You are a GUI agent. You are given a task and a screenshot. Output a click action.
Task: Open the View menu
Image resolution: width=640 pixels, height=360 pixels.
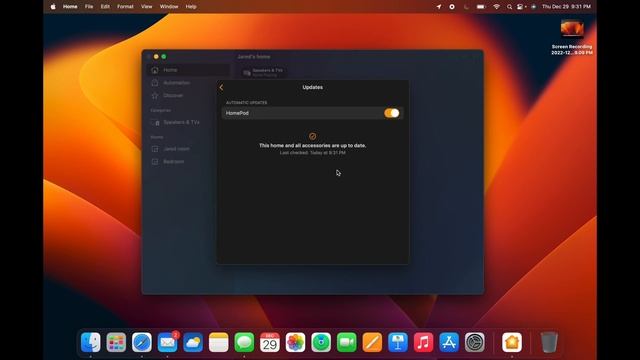pyautogui.click(x=147, y=7)
